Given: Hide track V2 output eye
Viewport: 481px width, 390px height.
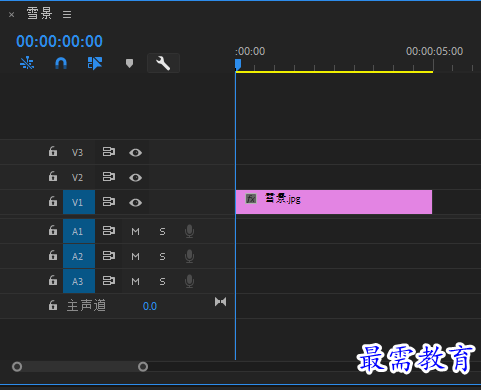Looking at the screenshot, I should click(135, 178).
